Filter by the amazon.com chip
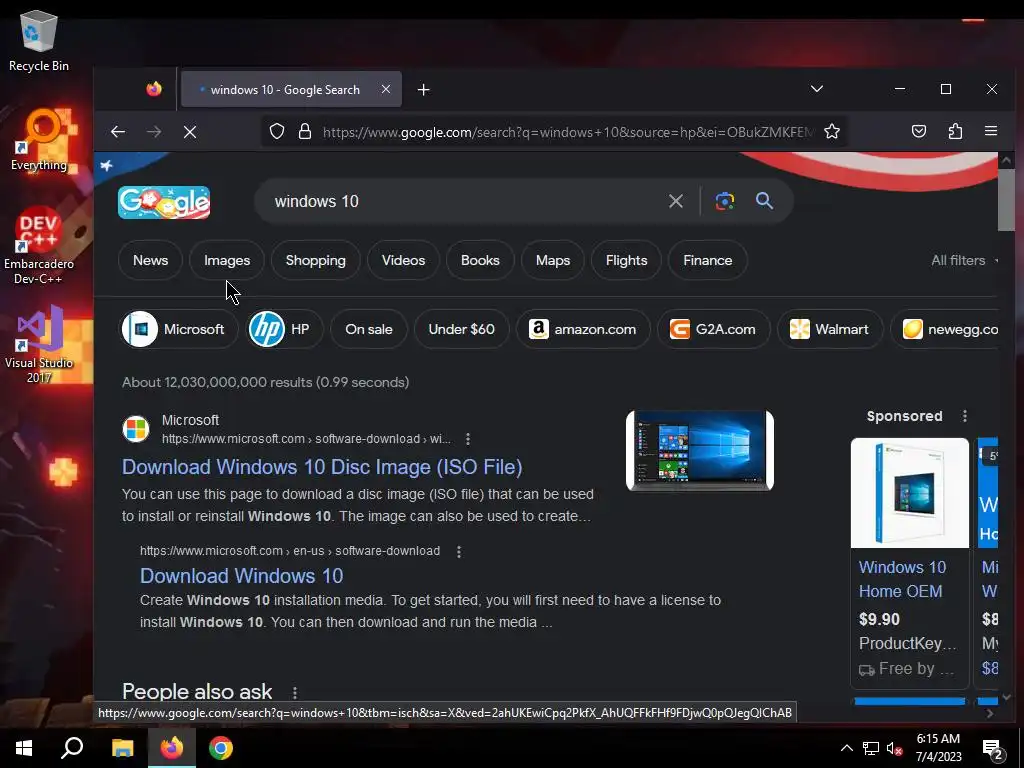The image size is (1024, 768). (x=583, y=329)
